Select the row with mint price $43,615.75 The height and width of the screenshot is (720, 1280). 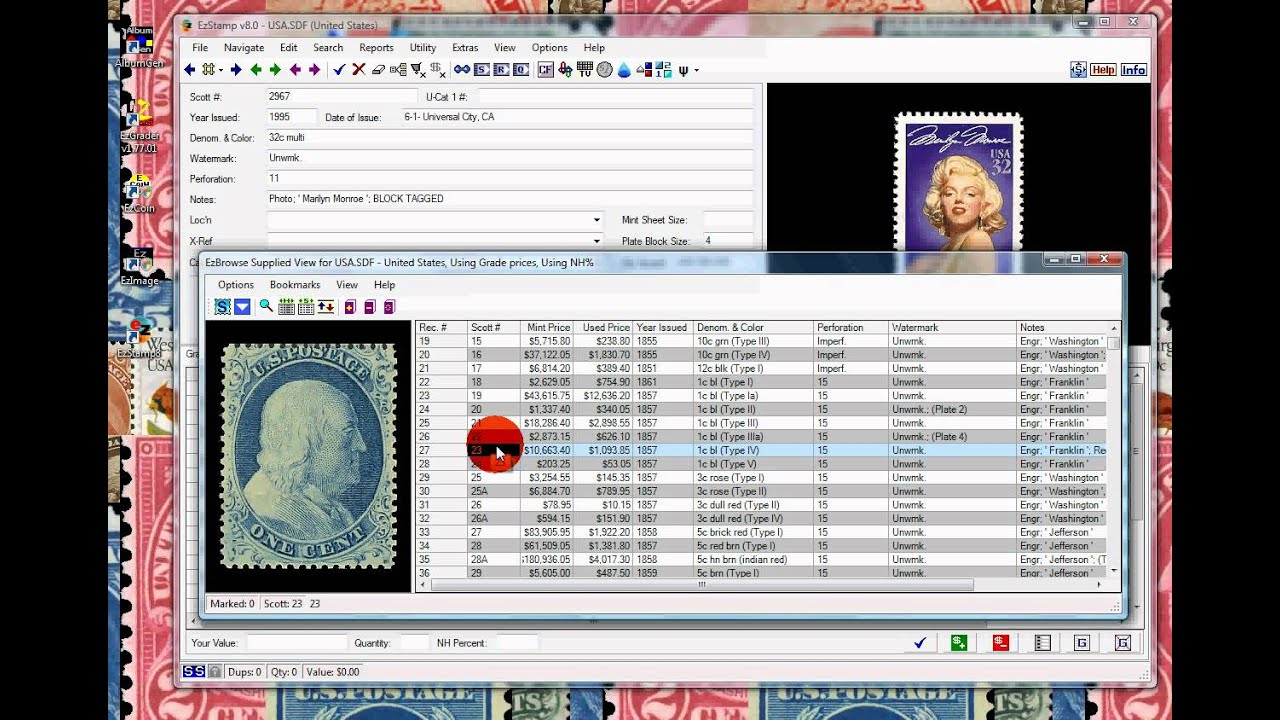(762, 396)
